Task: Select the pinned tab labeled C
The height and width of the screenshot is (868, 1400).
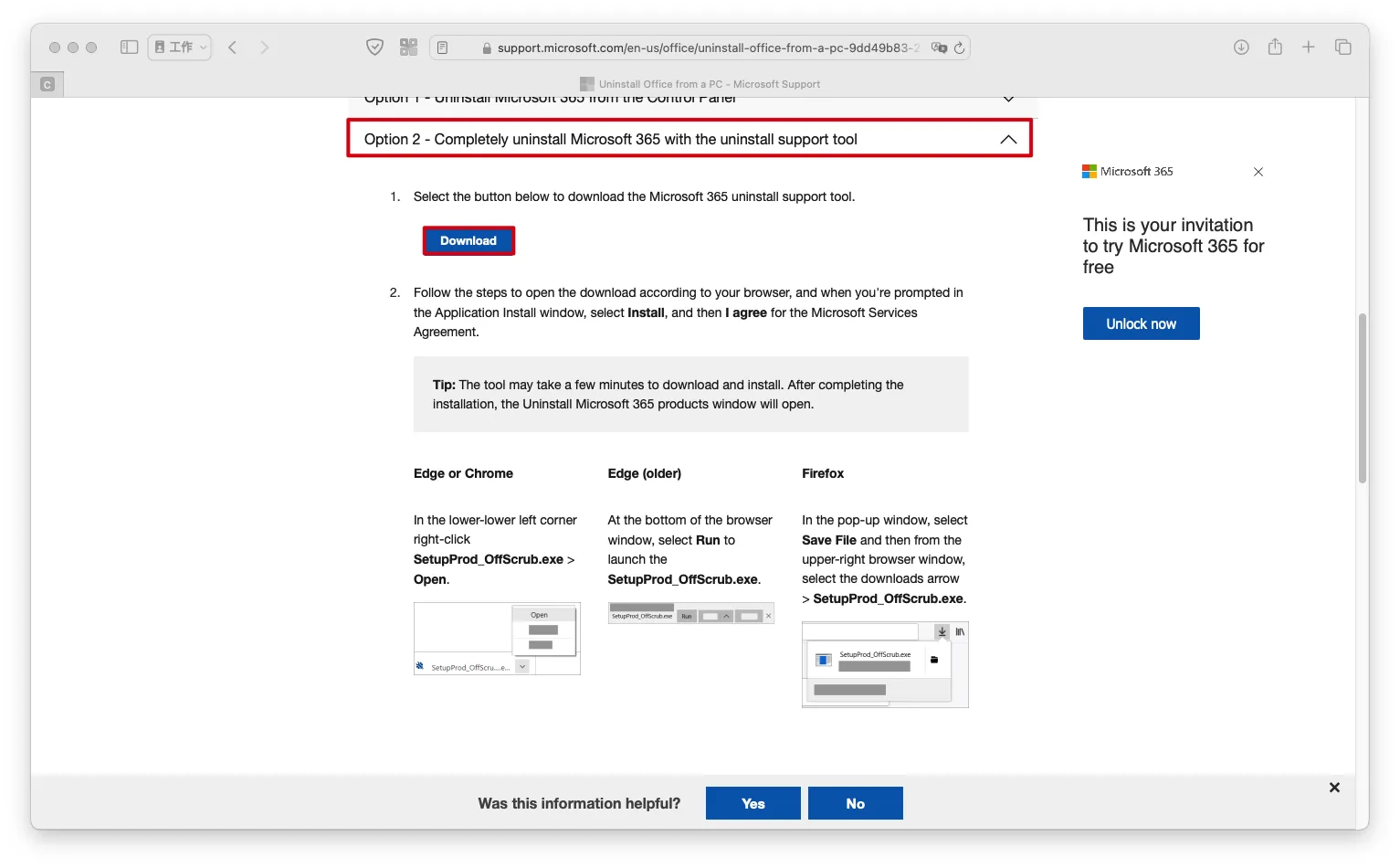Action: tap(47, 84)
